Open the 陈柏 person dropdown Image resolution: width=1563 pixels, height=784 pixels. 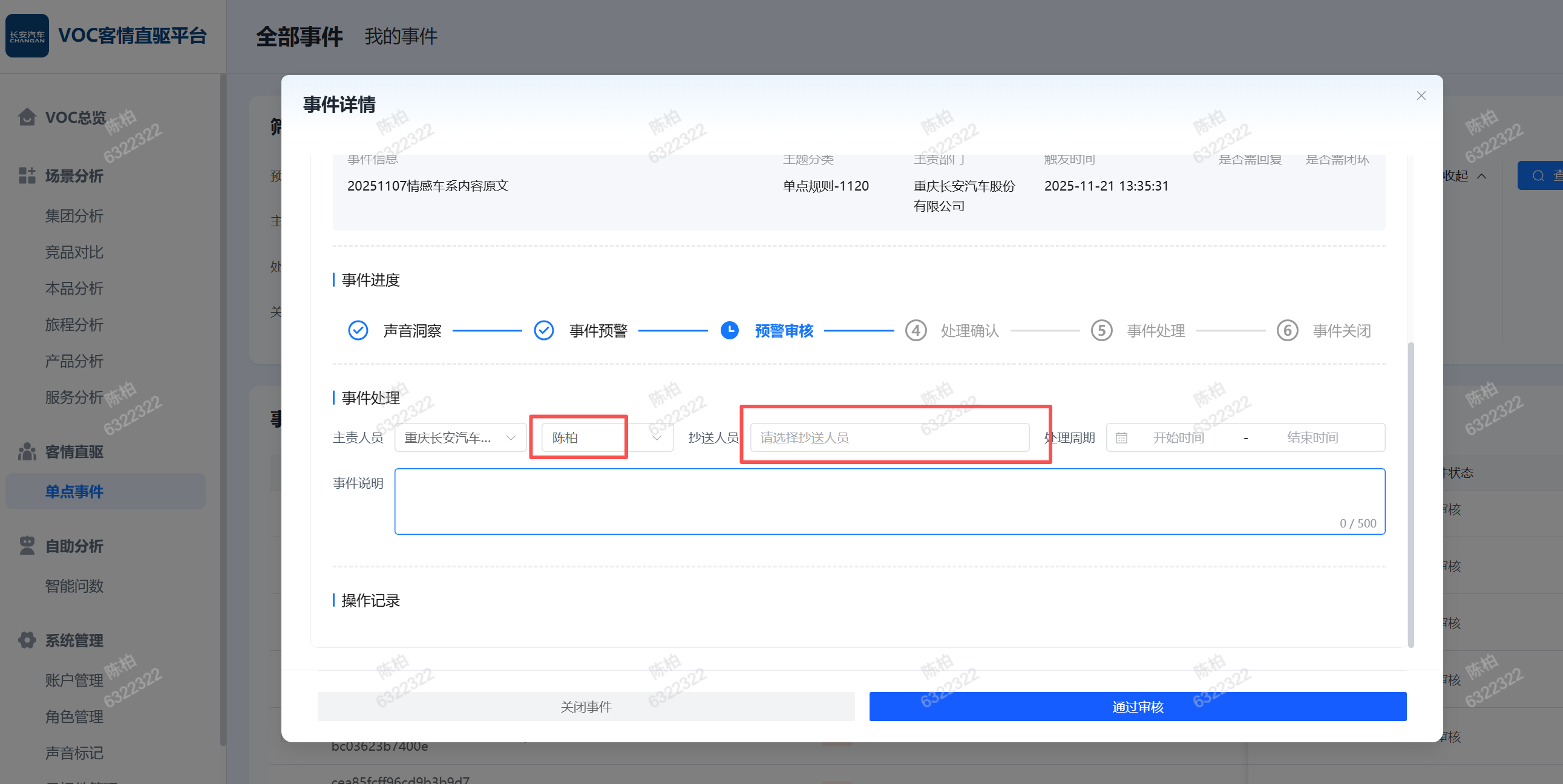click(607, 437)
